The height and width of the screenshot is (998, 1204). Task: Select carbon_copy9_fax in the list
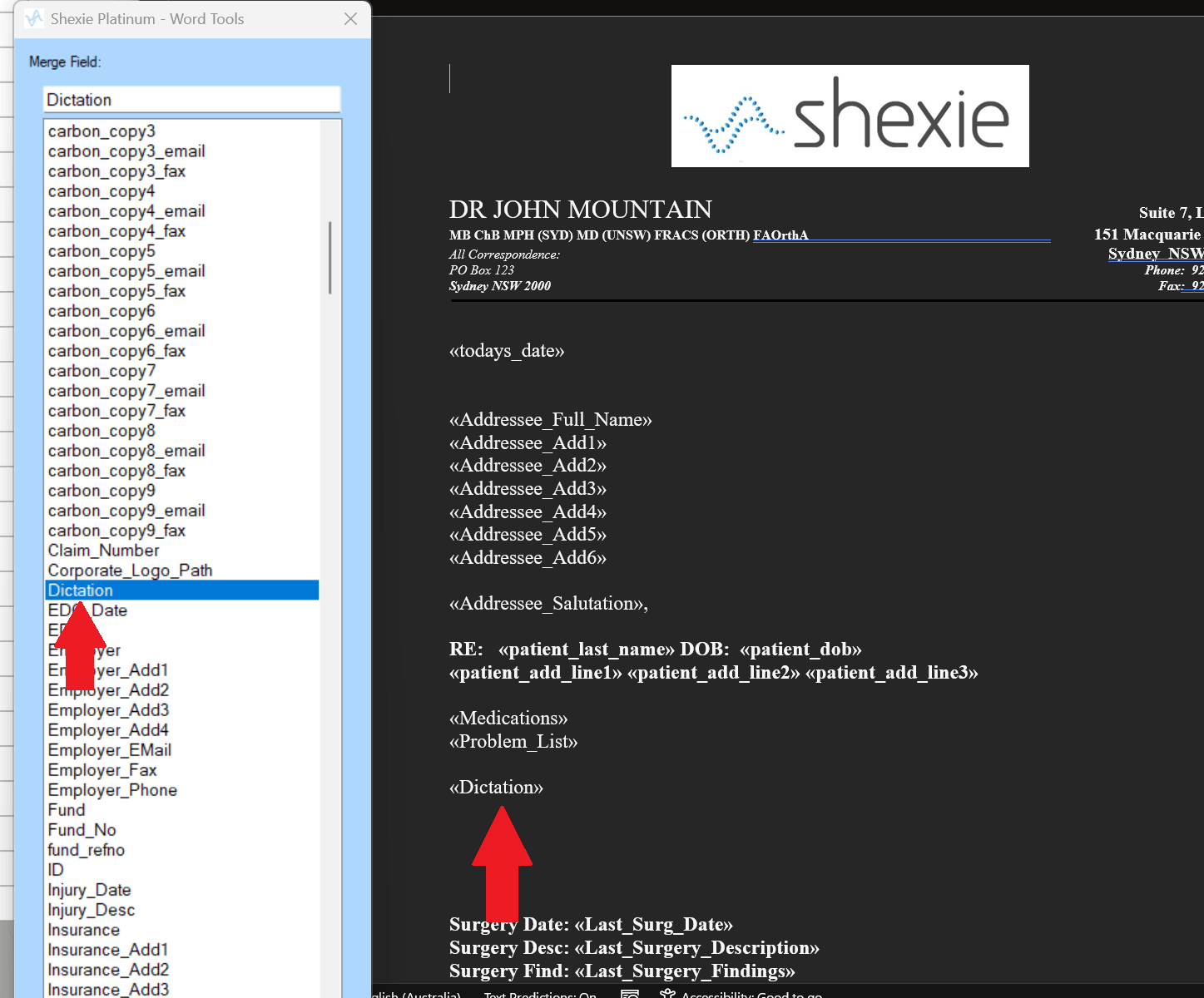coord(181,531)
